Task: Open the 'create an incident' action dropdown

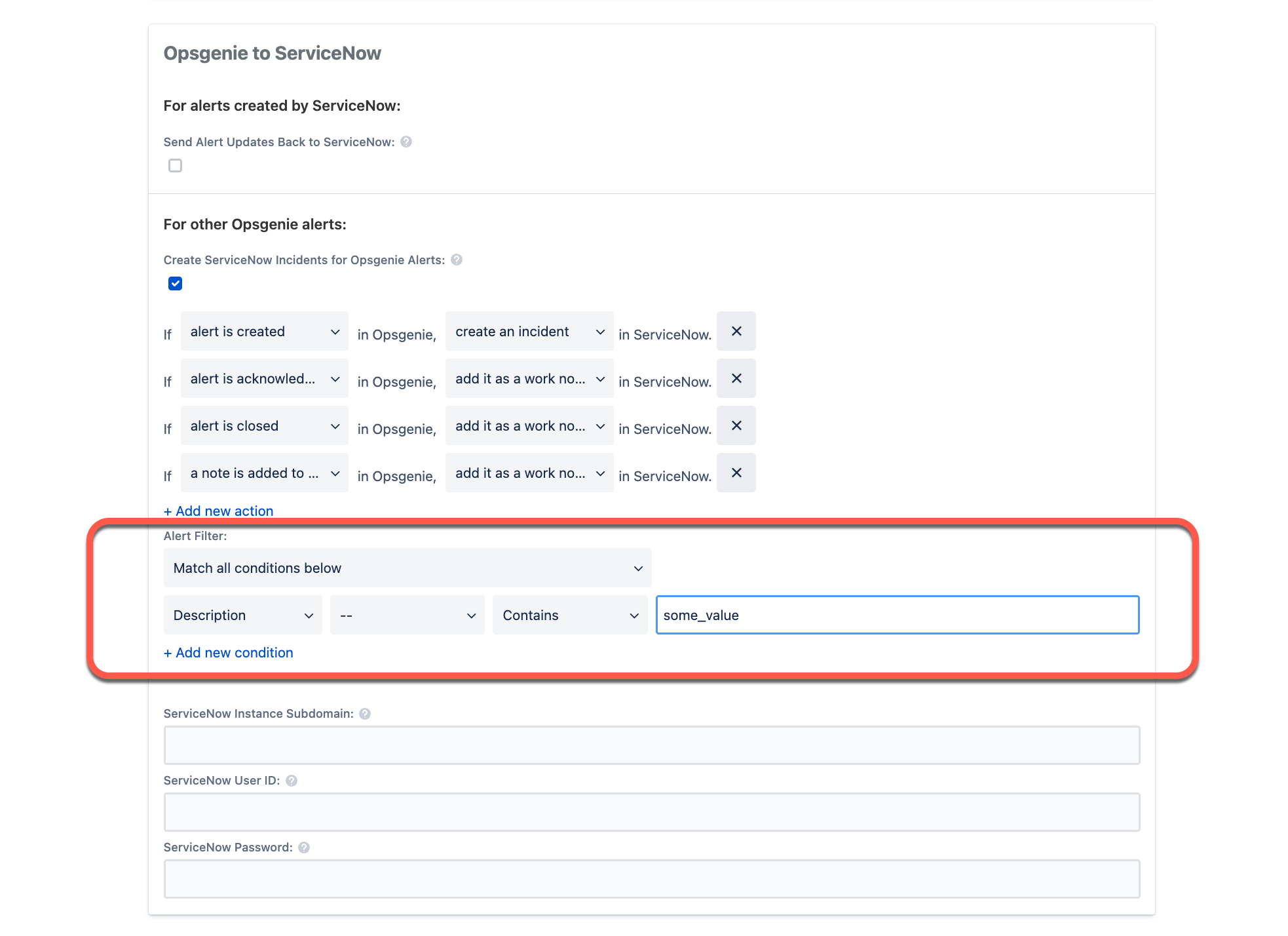Action: [x=529, y=331]
